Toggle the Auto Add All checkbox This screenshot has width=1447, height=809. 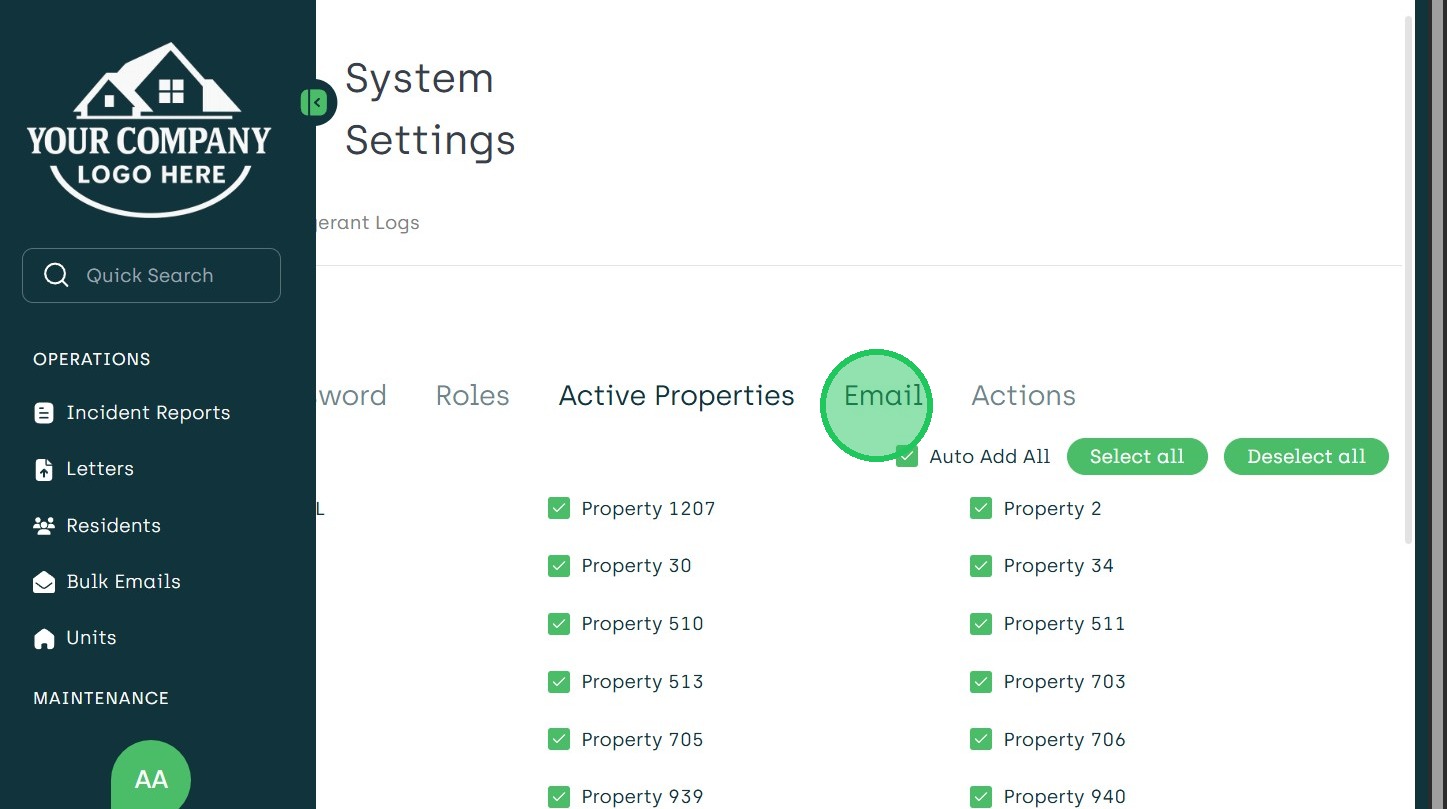pos(907,456)
